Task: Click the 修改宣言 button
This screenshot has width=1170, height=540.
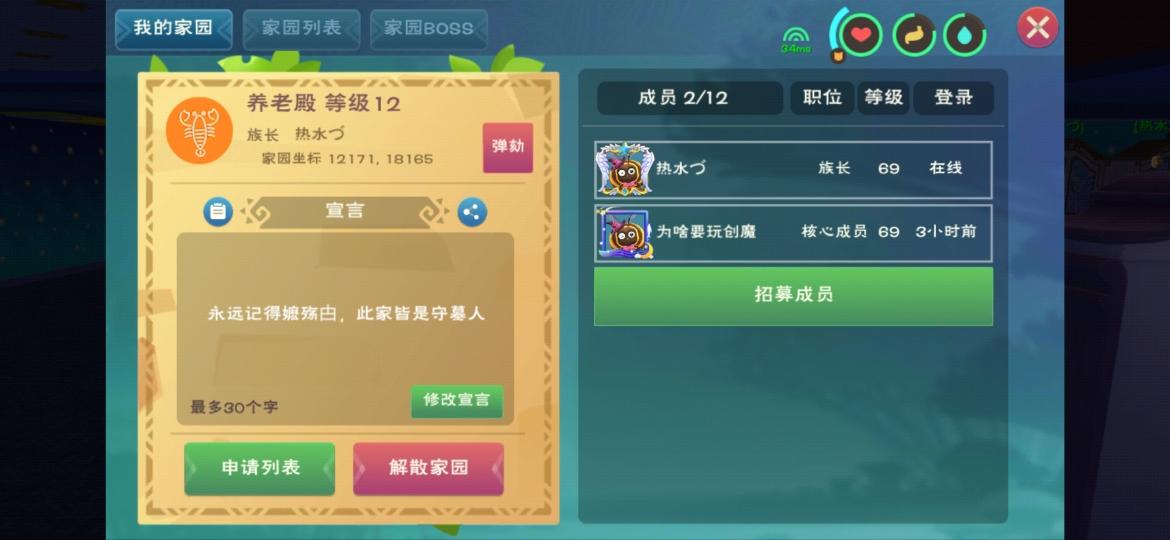Action: 457,401
